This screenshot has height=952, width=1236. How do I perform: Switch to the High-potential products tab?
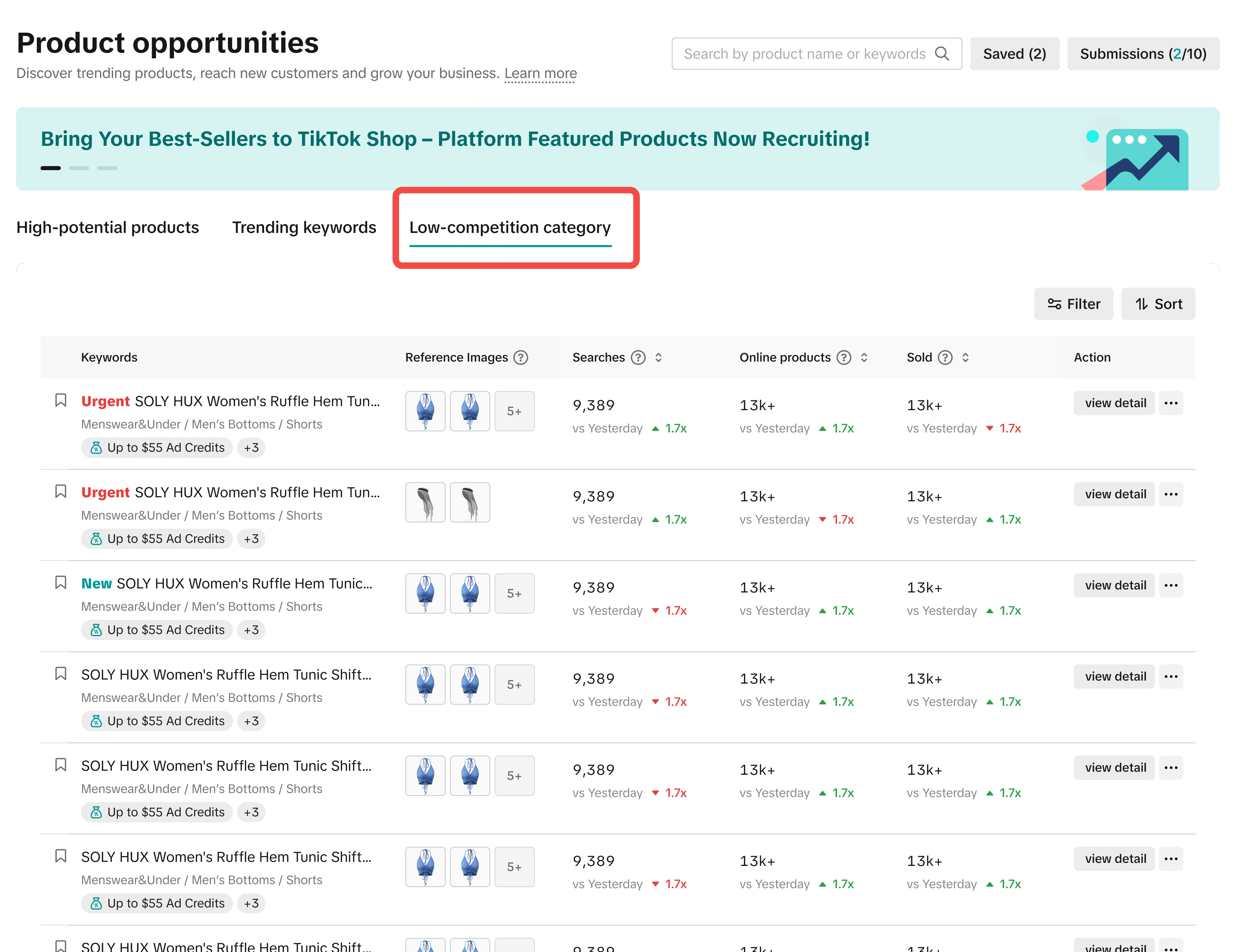tap(107, 228)
